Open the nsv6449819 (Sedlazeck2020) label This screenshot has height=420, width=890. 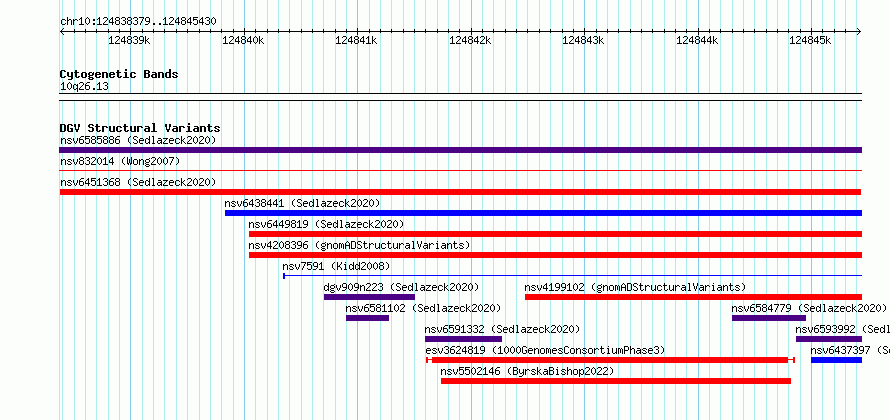point(326,224)
